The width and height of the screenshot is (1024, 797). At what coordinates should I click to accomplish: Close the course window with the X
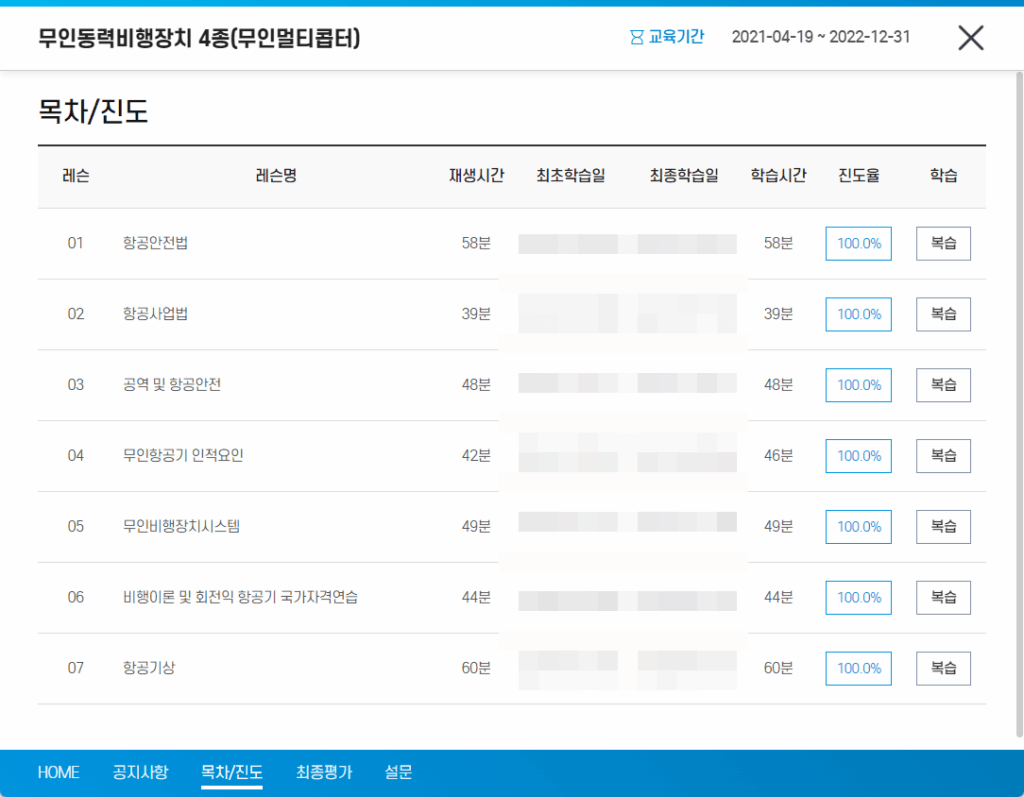970,38
